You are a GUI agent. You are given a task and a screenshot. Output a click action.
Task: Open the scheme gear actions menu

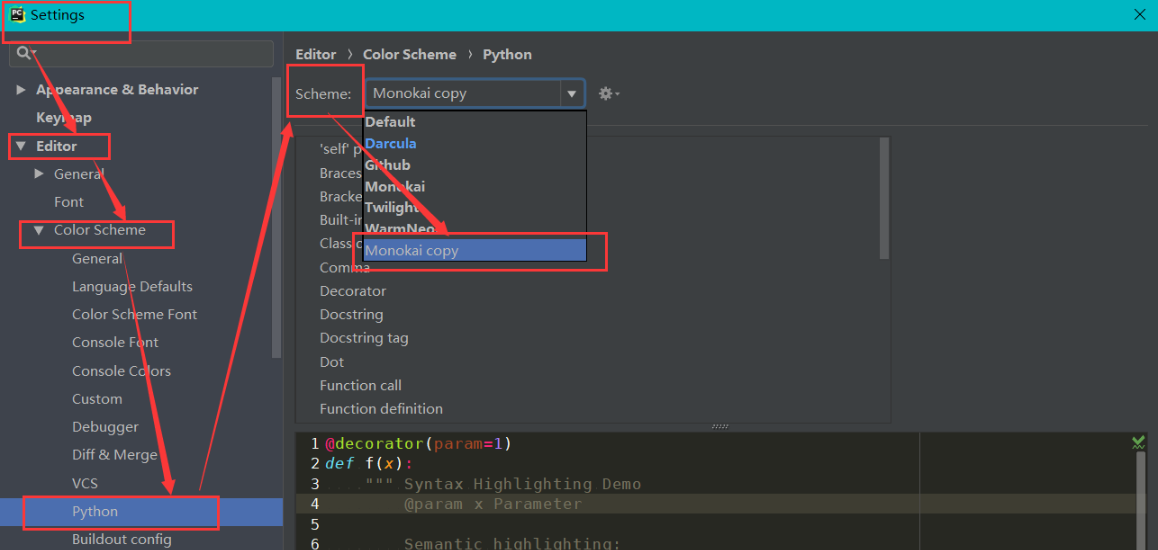click(609, 94)
